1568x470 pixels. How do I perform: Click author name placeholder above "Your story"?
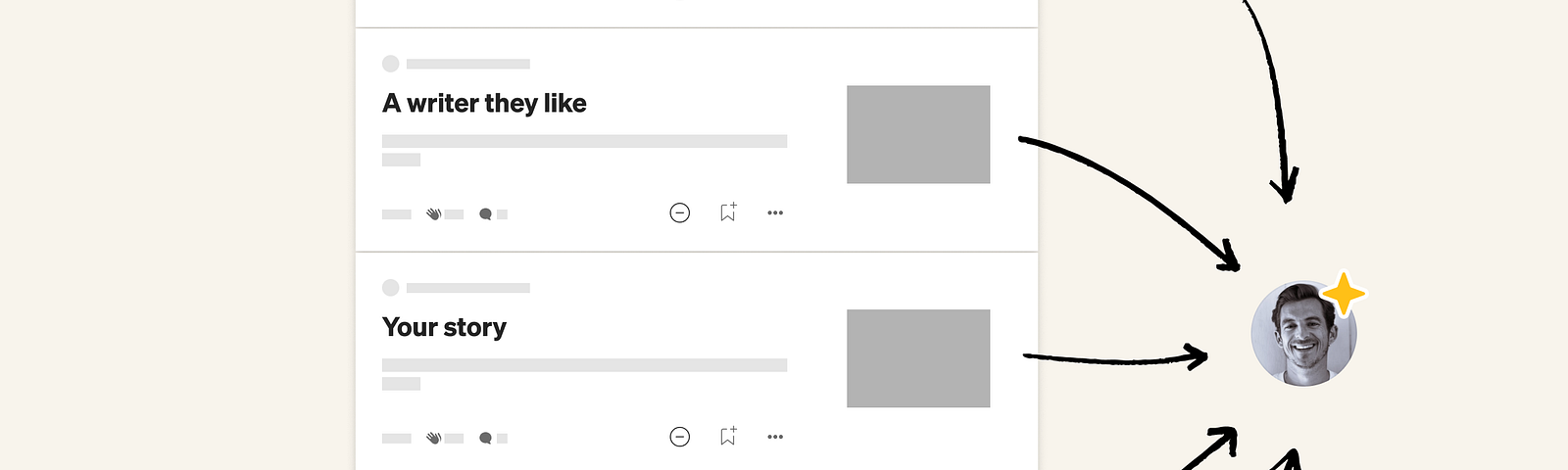(x=468, y=288)
